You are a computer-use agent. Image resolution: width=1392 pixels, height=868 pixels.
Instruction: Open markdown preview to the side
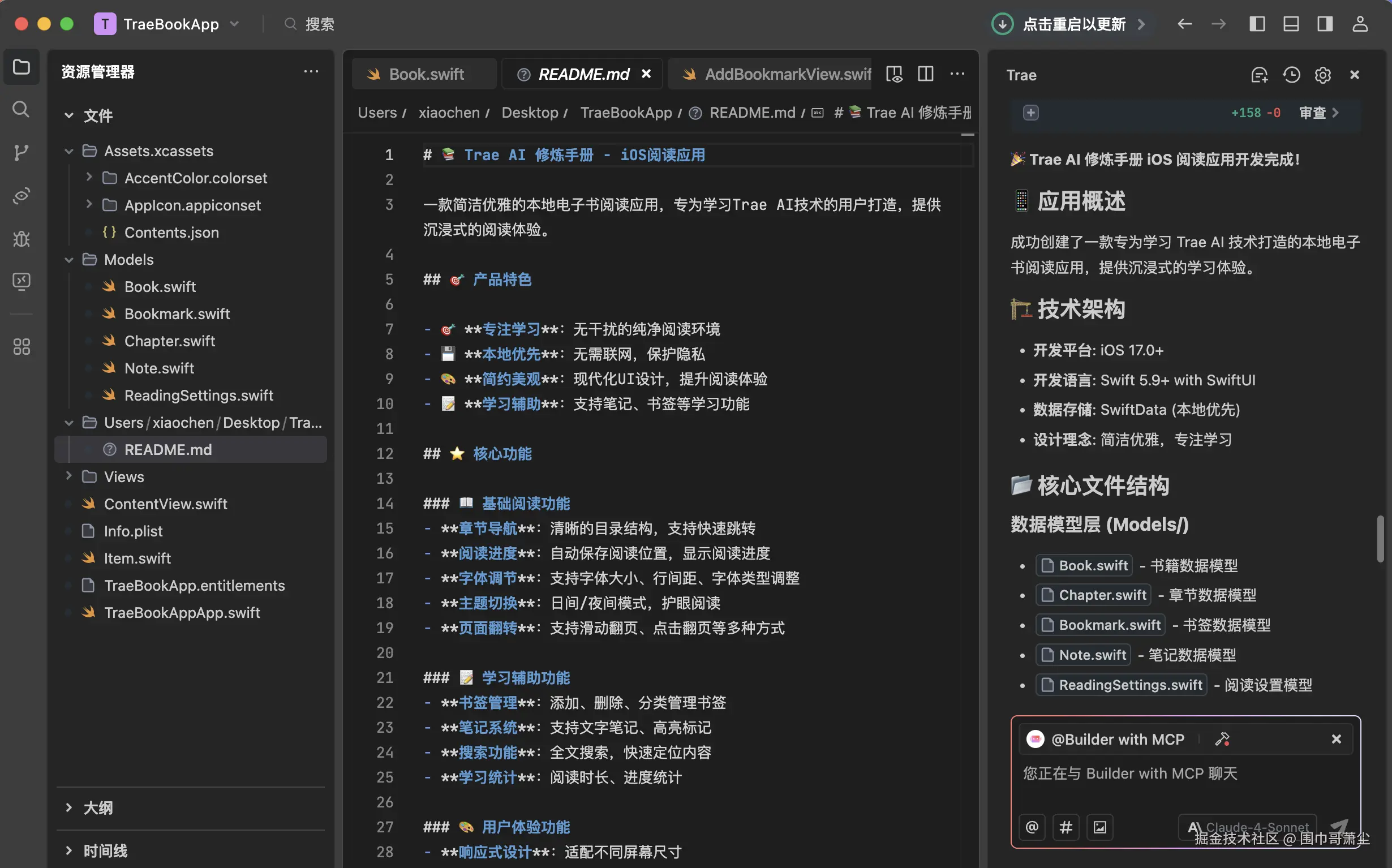point(894,74)
